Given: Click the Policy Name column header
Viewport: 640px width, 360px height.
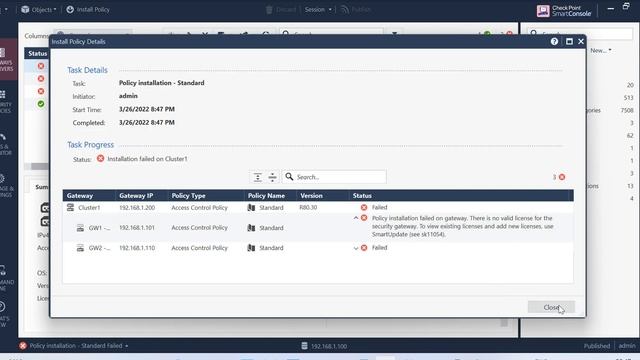Looking at the screenshot, I should point(270,196).
